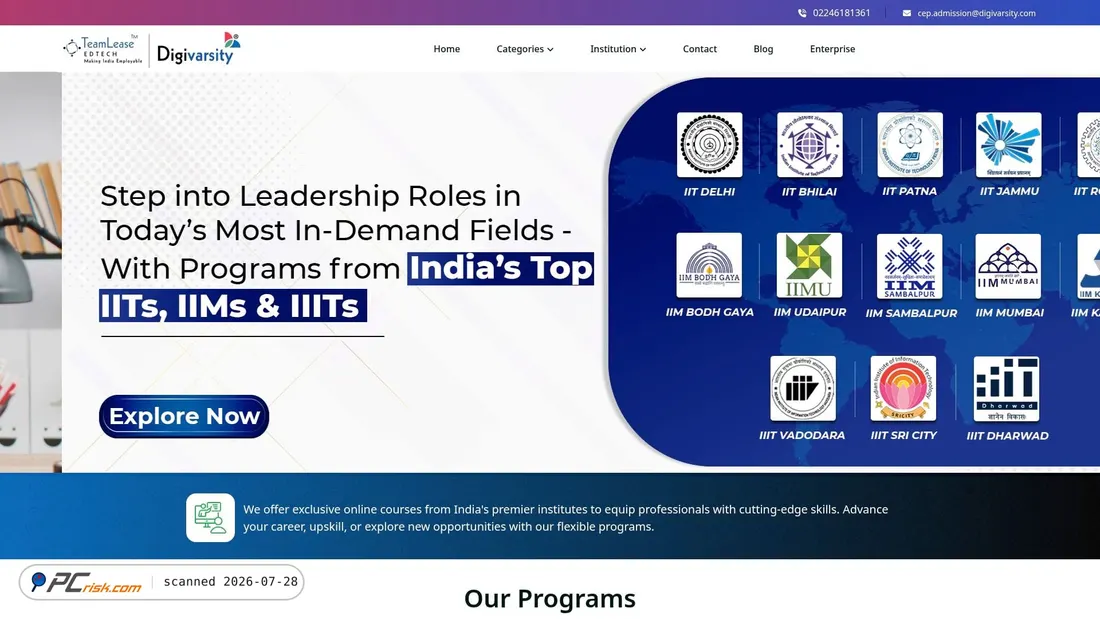1100x619 pixels.
Task: Open the Enterprise menu item
Action: coord(833,49)
